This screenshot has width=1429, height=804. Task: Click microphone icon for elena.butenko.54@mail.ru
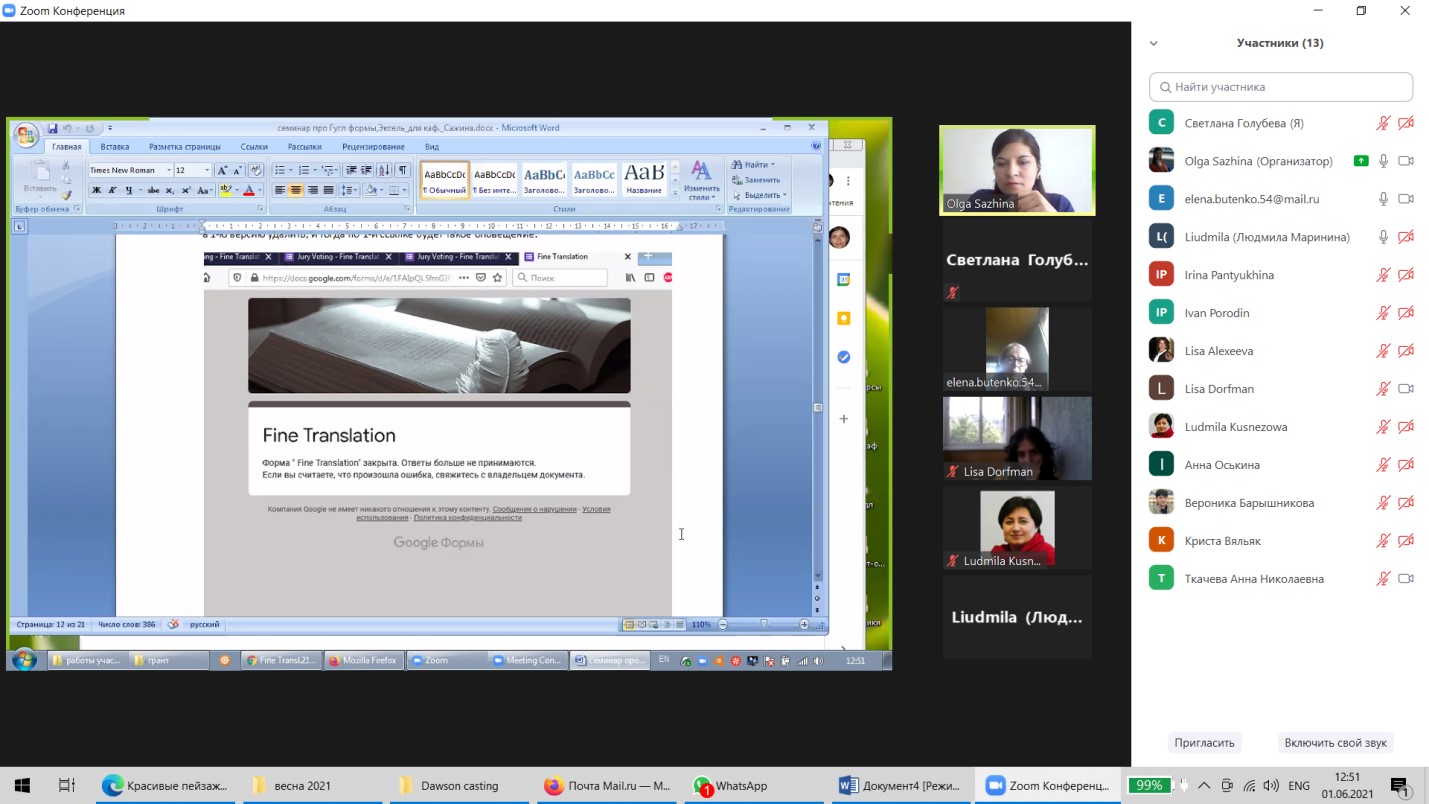[1384, 199]
